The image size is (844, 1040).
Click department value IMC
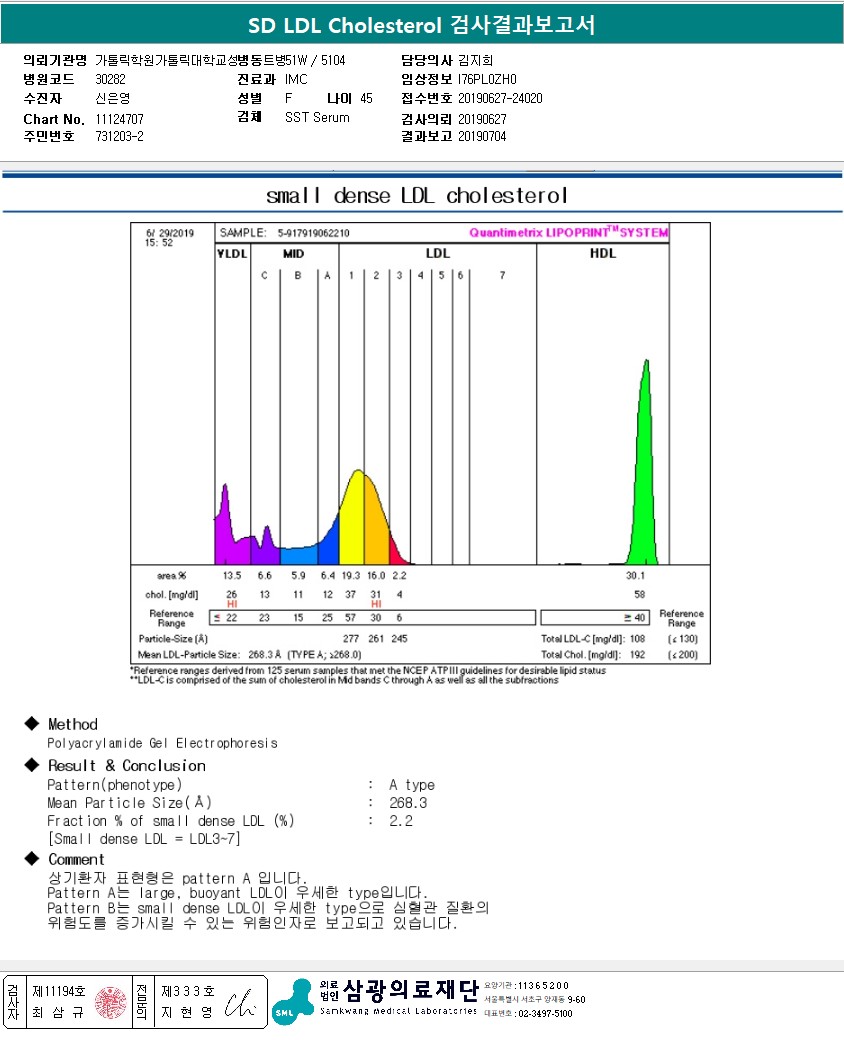296,80
